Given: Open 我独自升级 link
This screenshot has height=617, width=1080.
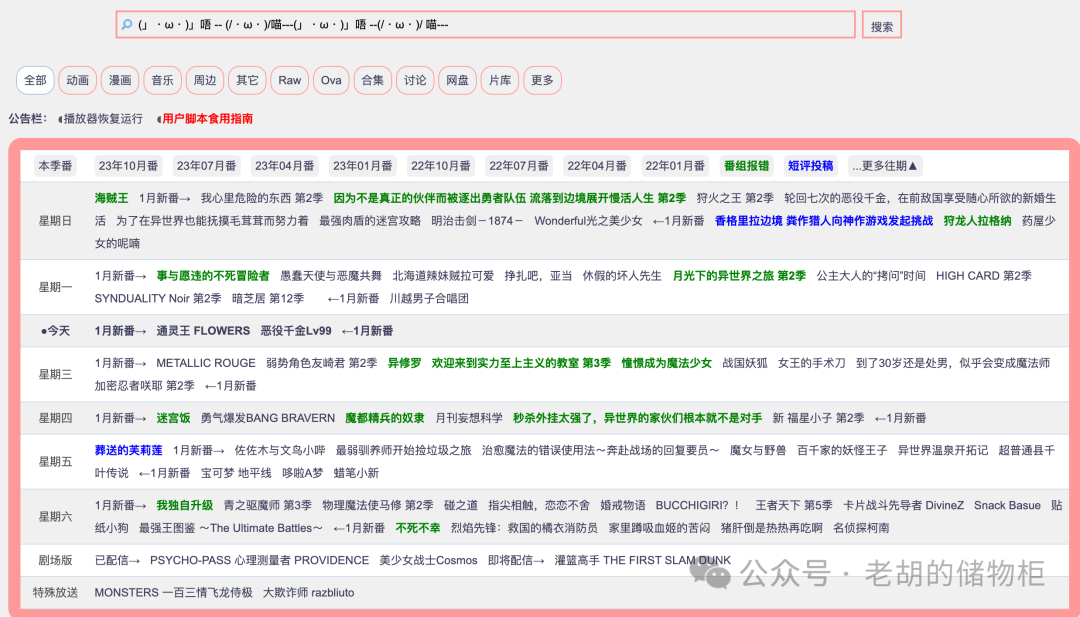Looking at the screenshot, I should tap(185, 505).
